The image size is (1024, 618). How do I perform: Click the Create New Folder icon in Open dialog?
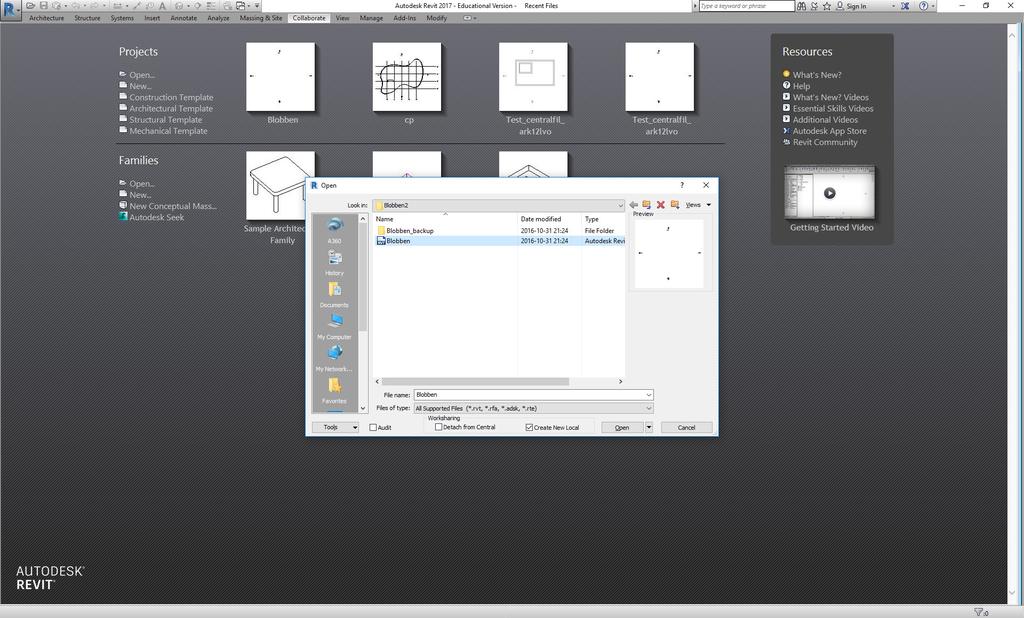pyautogui.click(x=675, y=205)
